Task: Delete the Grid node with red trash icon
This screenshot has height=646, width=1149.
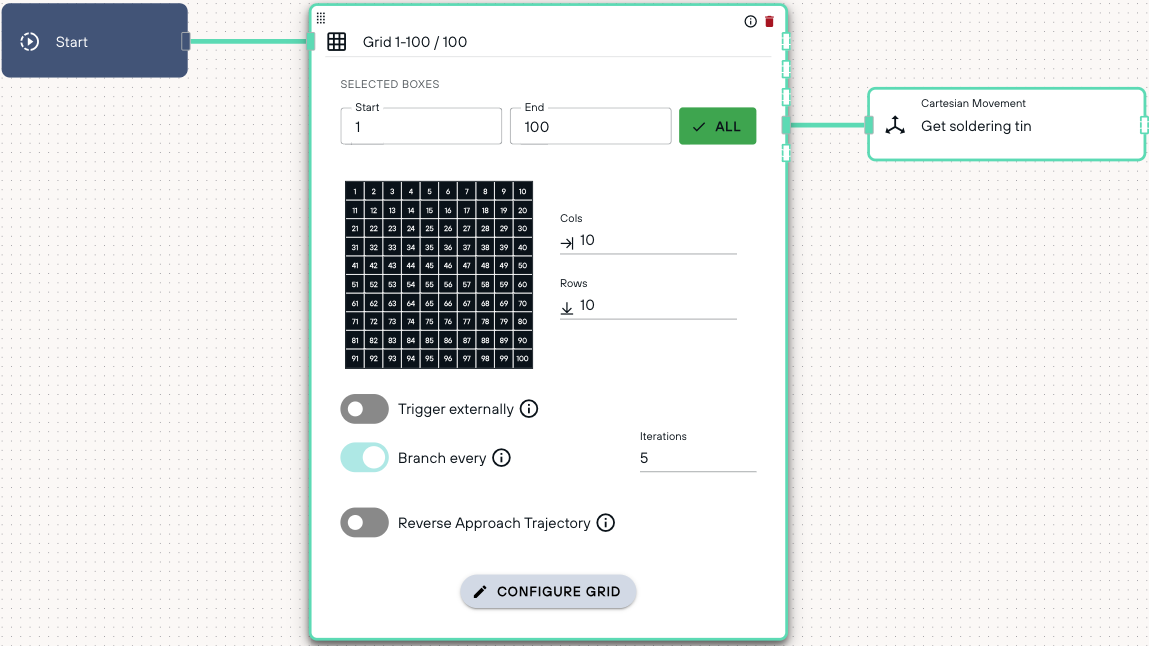Action: pyautogui.click(x=769, y=21)
